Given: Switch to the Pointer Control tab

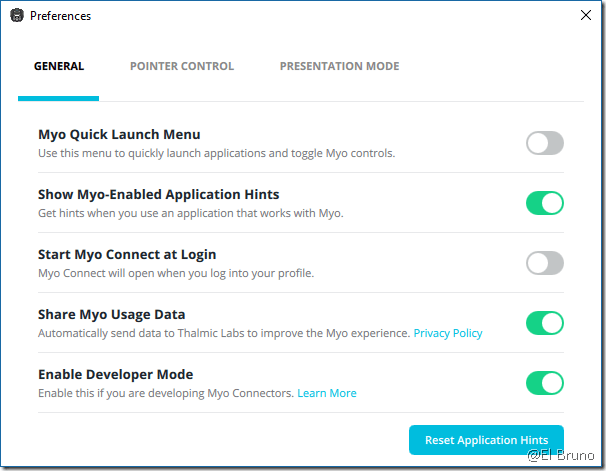Looking at the screenshot, I should pos(182,66).
